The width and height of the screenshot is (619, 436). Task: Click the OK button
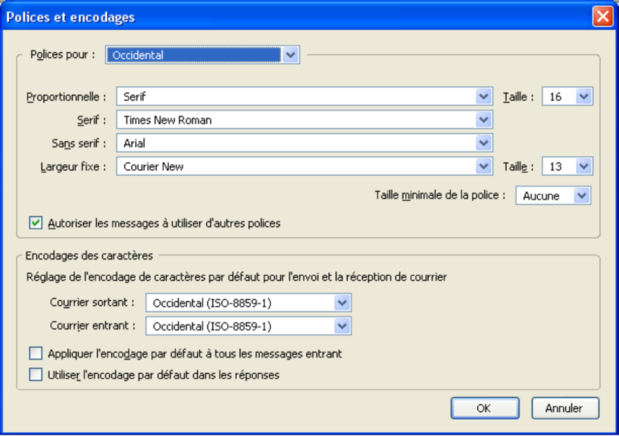(484, 408)
